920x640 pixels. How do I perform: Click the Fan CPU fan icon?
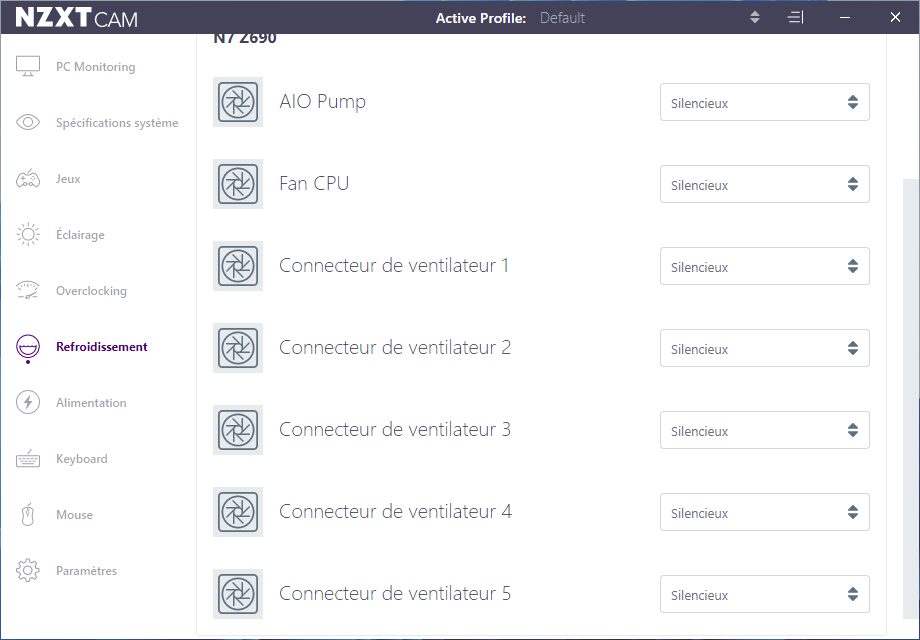point(238,184)
